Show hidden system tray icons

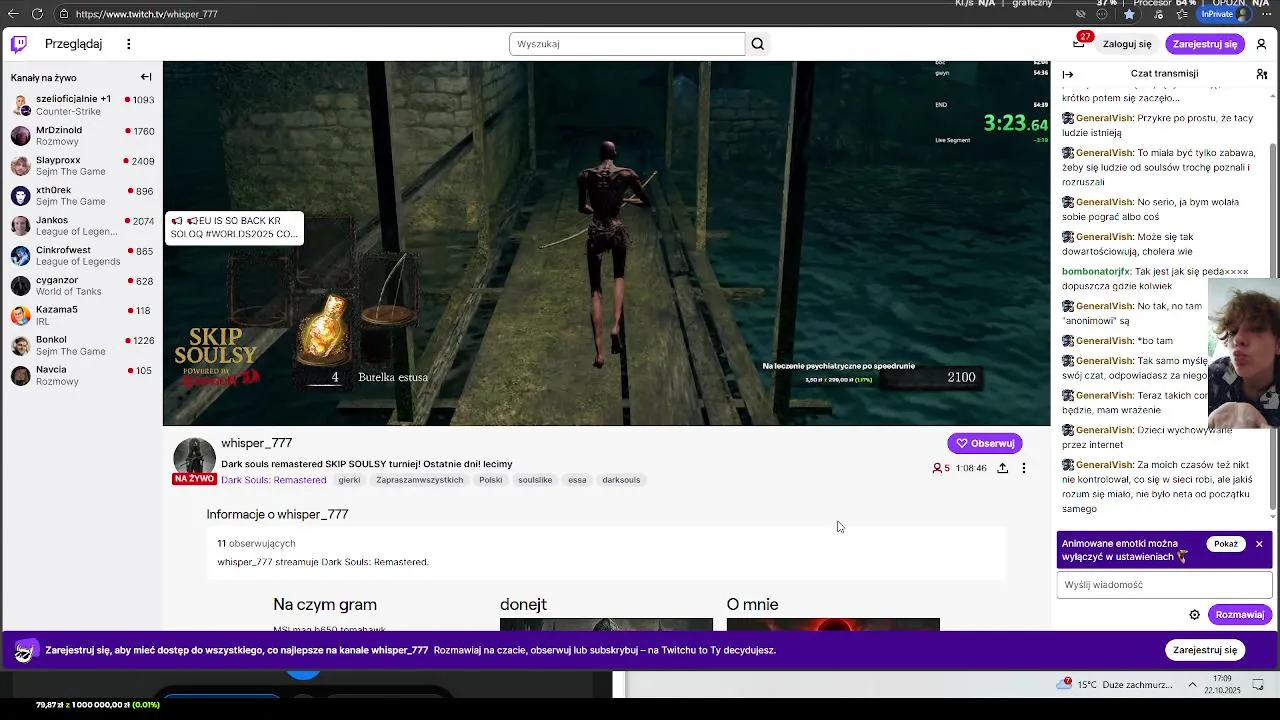pos(1192,685)
